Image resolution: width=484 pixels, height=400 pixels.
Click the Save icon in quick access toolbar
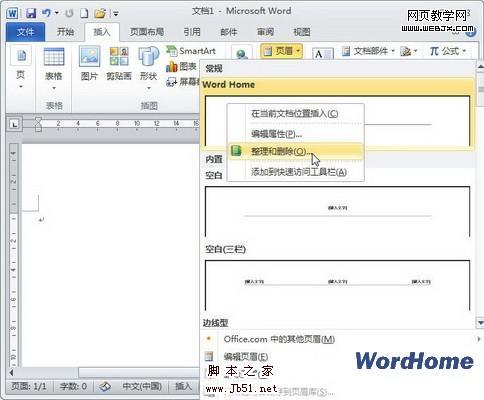pos(31,13)
